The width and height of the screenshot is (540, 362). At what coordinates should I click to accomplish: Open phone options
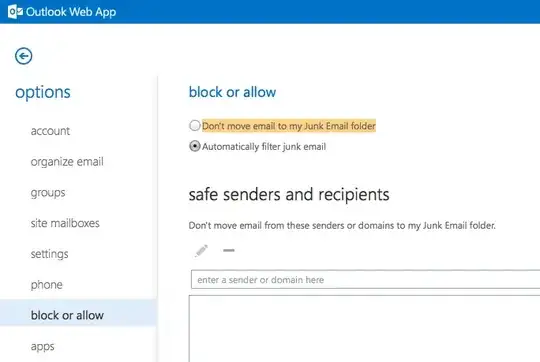click(x=47, y=285)
